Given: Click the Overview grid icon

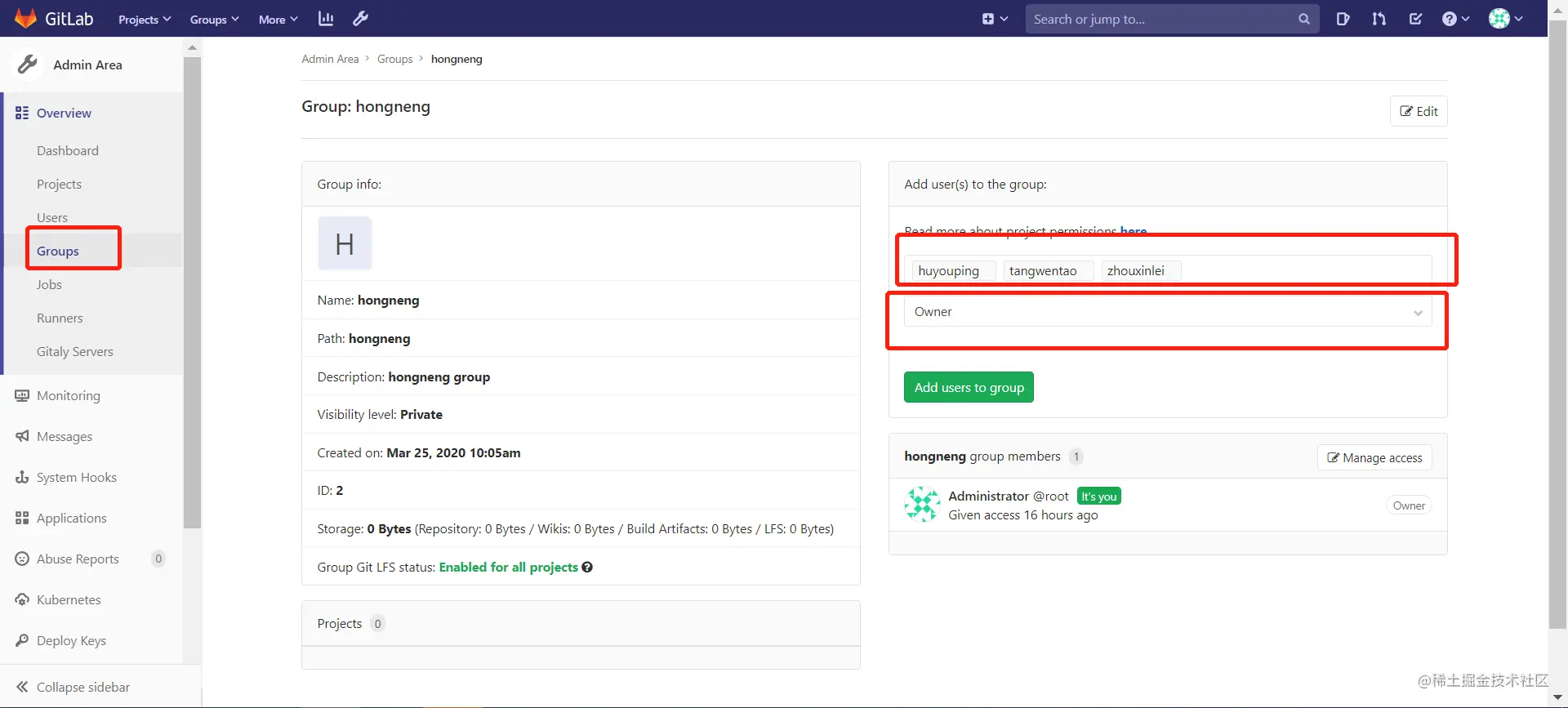Looking at the screenshot, I should (22, 113).
